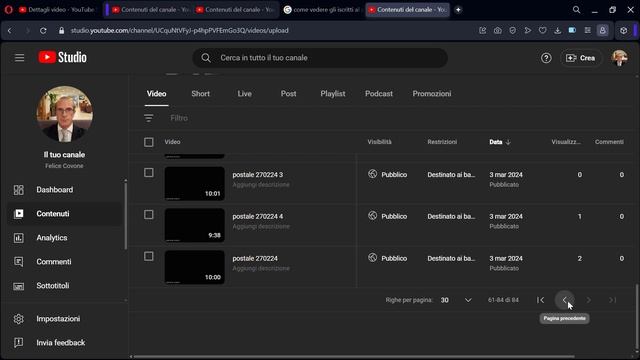
Task: Click the horizontal scrollbar at the bottom
Action: 354,357
